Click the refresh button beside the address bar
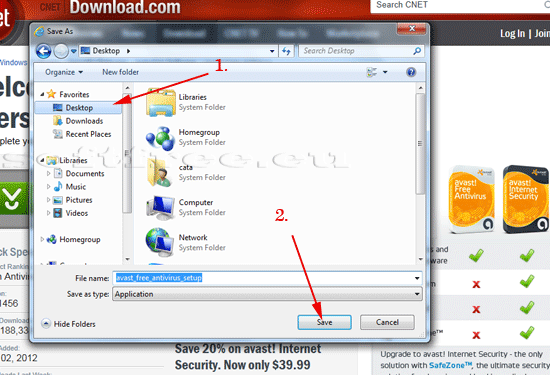 point(286,51)
